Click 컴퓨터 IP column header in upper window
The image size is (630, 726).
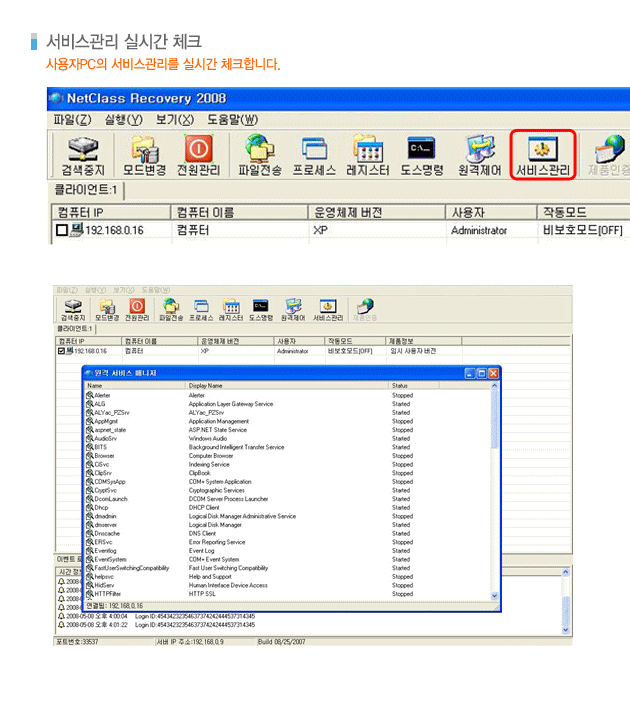[x=111, y=213]
